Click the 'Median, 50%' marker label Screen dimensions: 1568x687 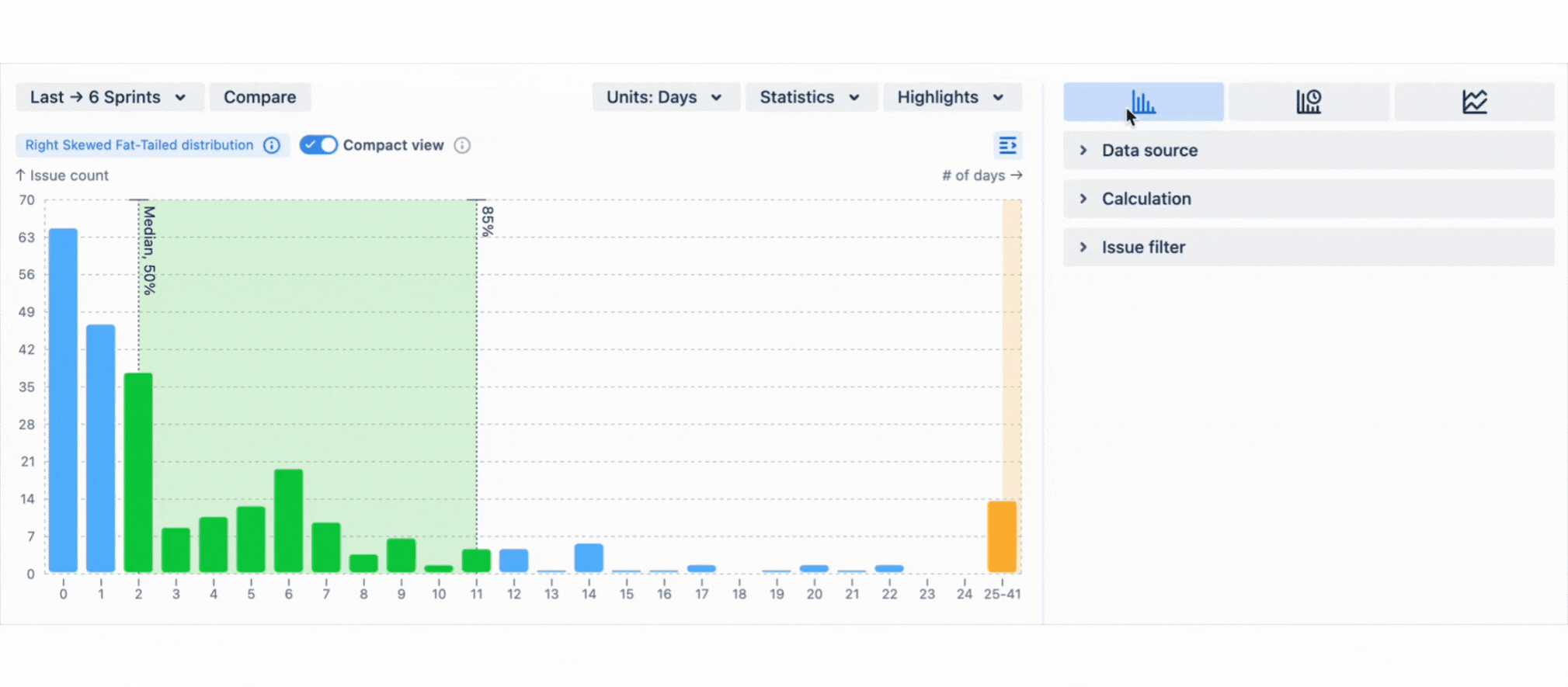[150, 250]
